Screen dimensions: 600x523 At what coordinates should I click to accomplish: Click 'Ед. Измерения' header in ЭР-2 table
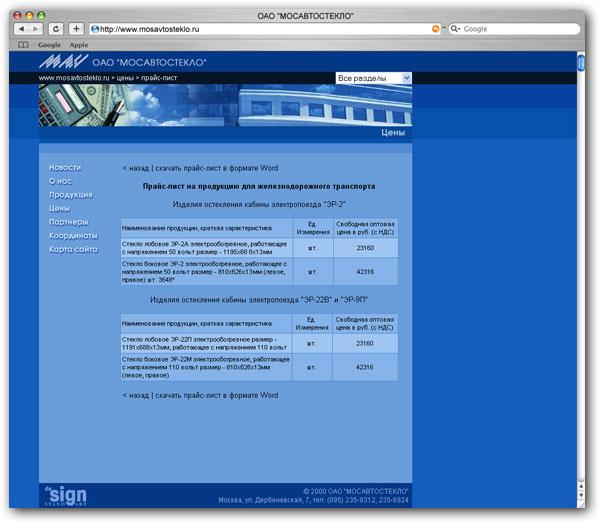click(x=313, y=228)
